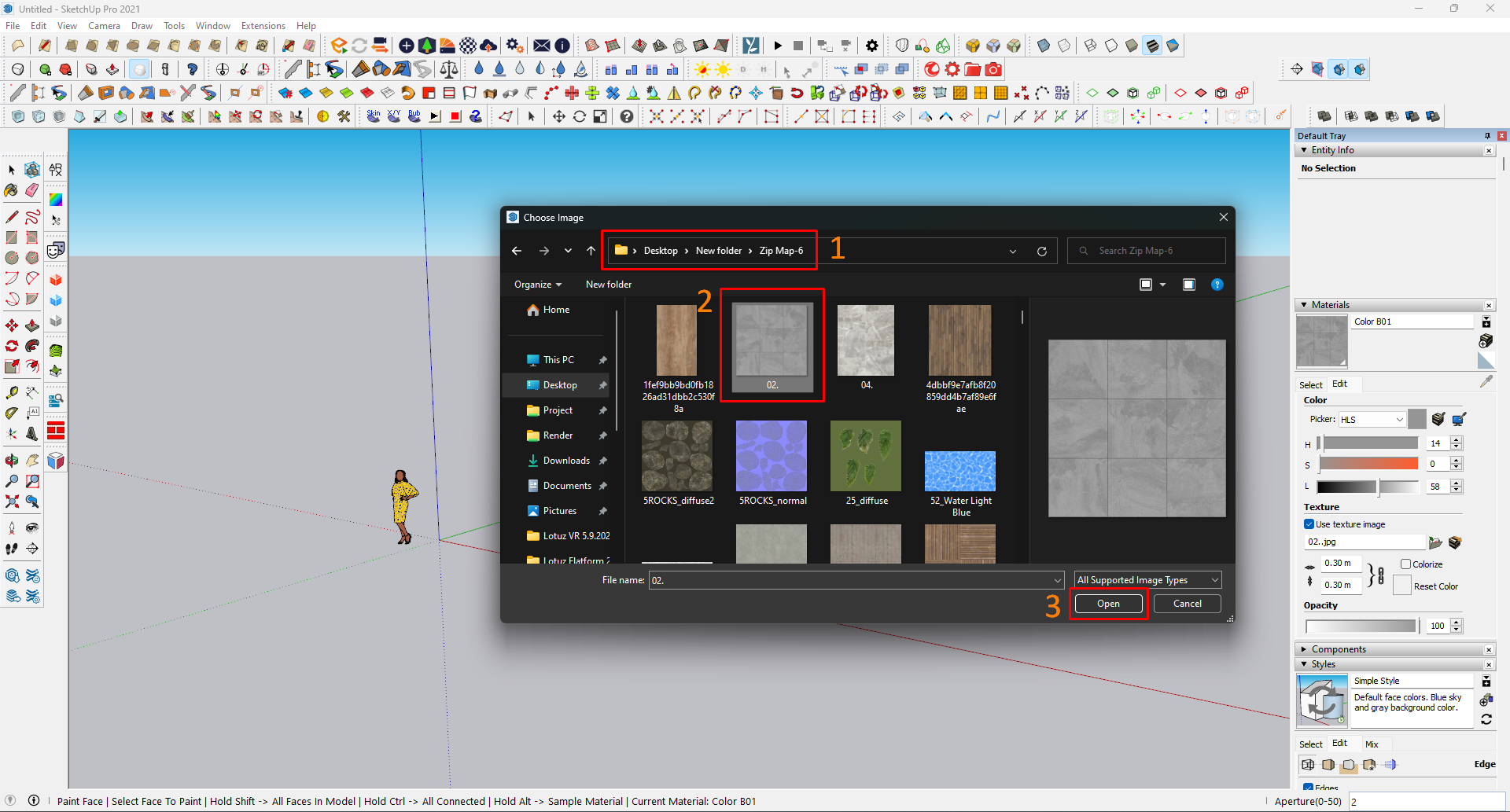Image resolution: width=1510 pixels, height=812 pixels.
Task: Collapse the Entity Info panel
Action: (1304, 150)
